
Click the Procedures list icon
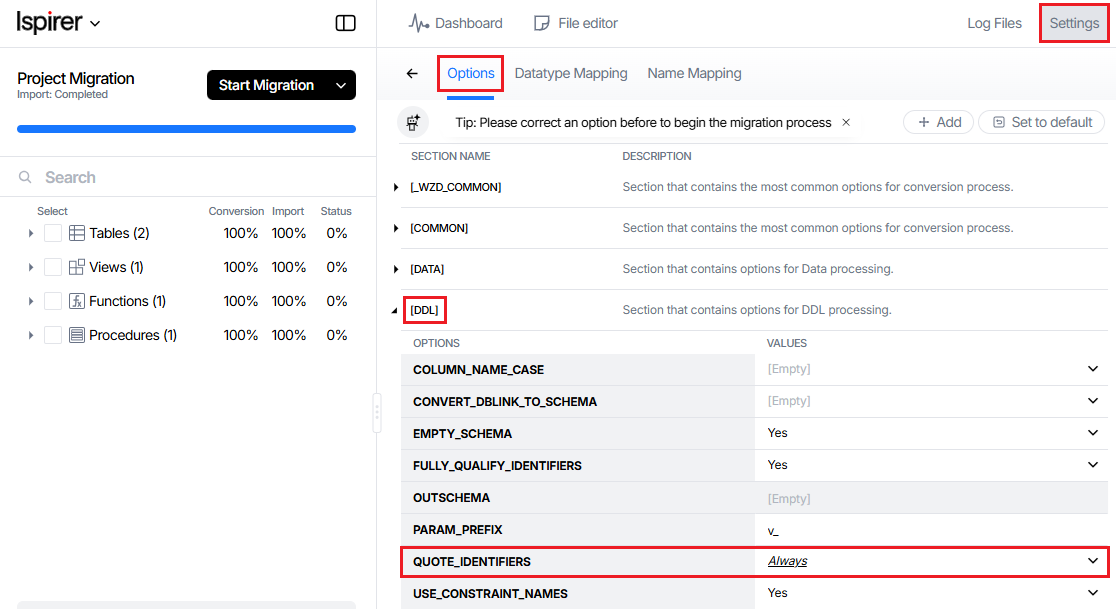[77, 335]
